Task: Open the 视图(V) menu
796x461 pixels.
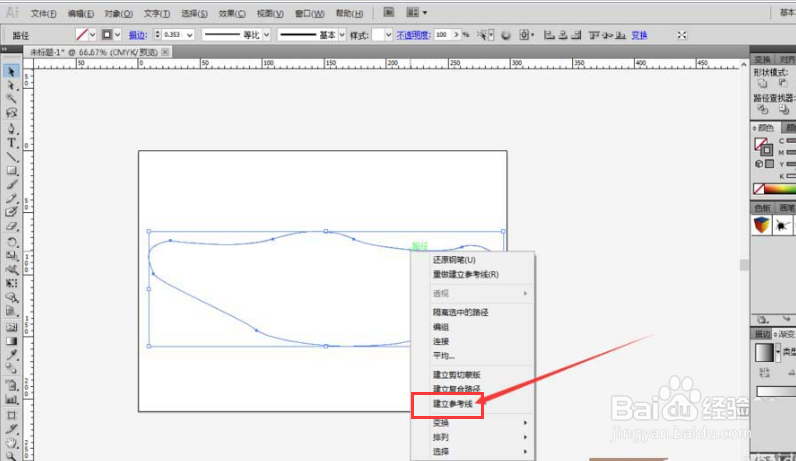Action: 270,14
